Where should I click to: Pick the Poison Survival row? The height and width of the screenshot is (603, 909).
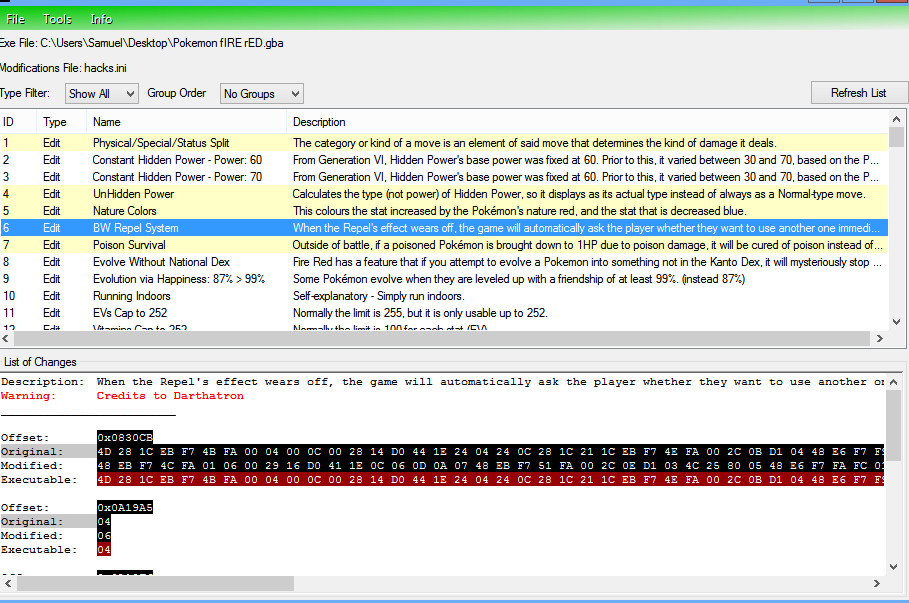click(x=128, y=245)
